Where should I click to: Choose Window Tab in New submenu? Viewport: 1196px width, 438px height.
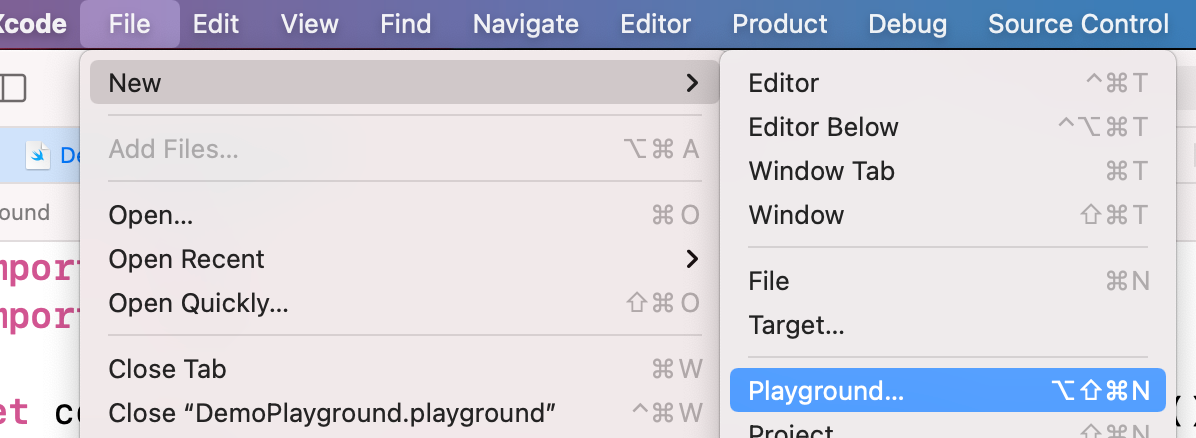point(948,171)
